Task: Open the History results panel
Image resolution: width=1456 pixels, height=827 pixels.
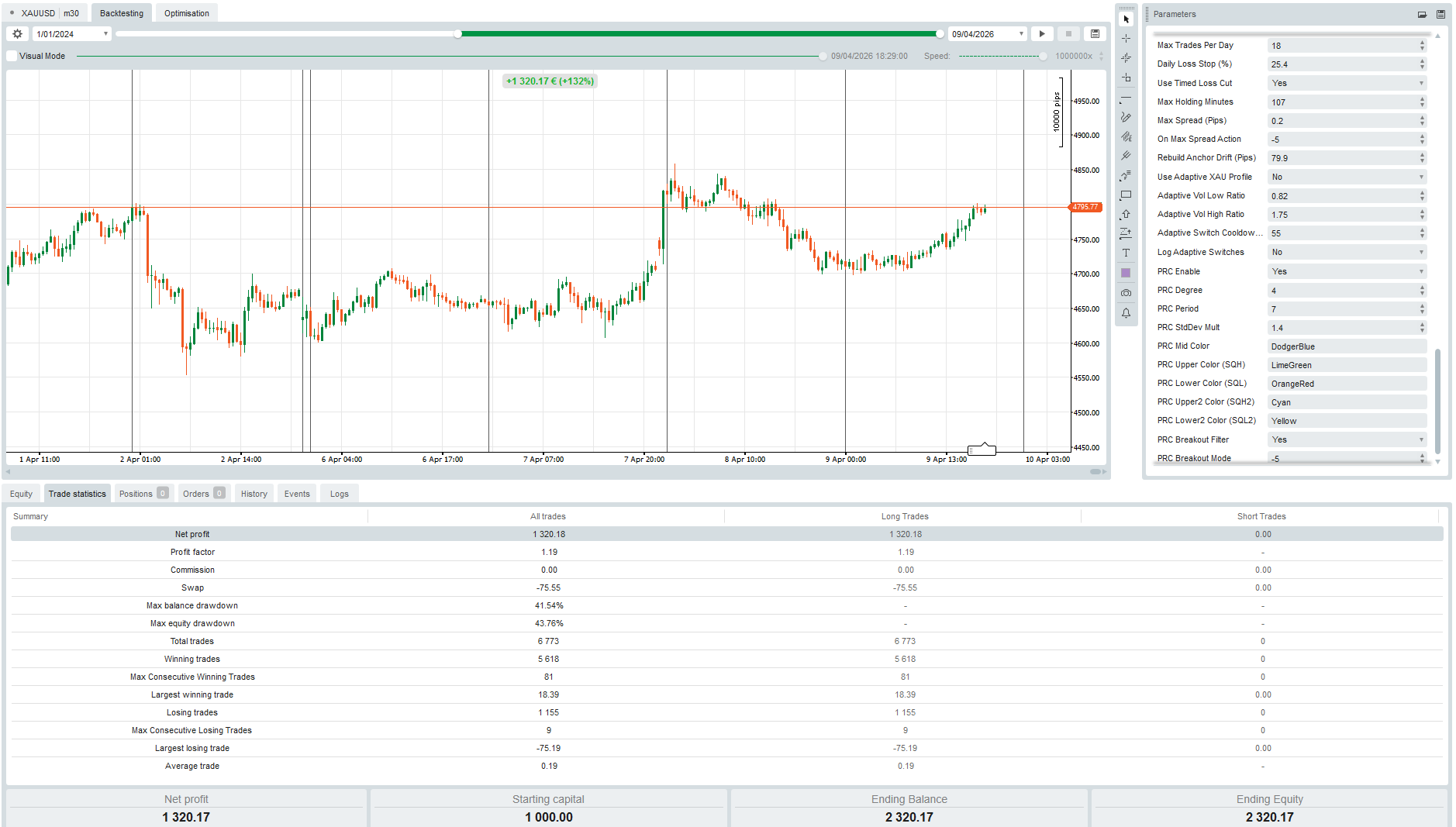Action: point(254,493)
